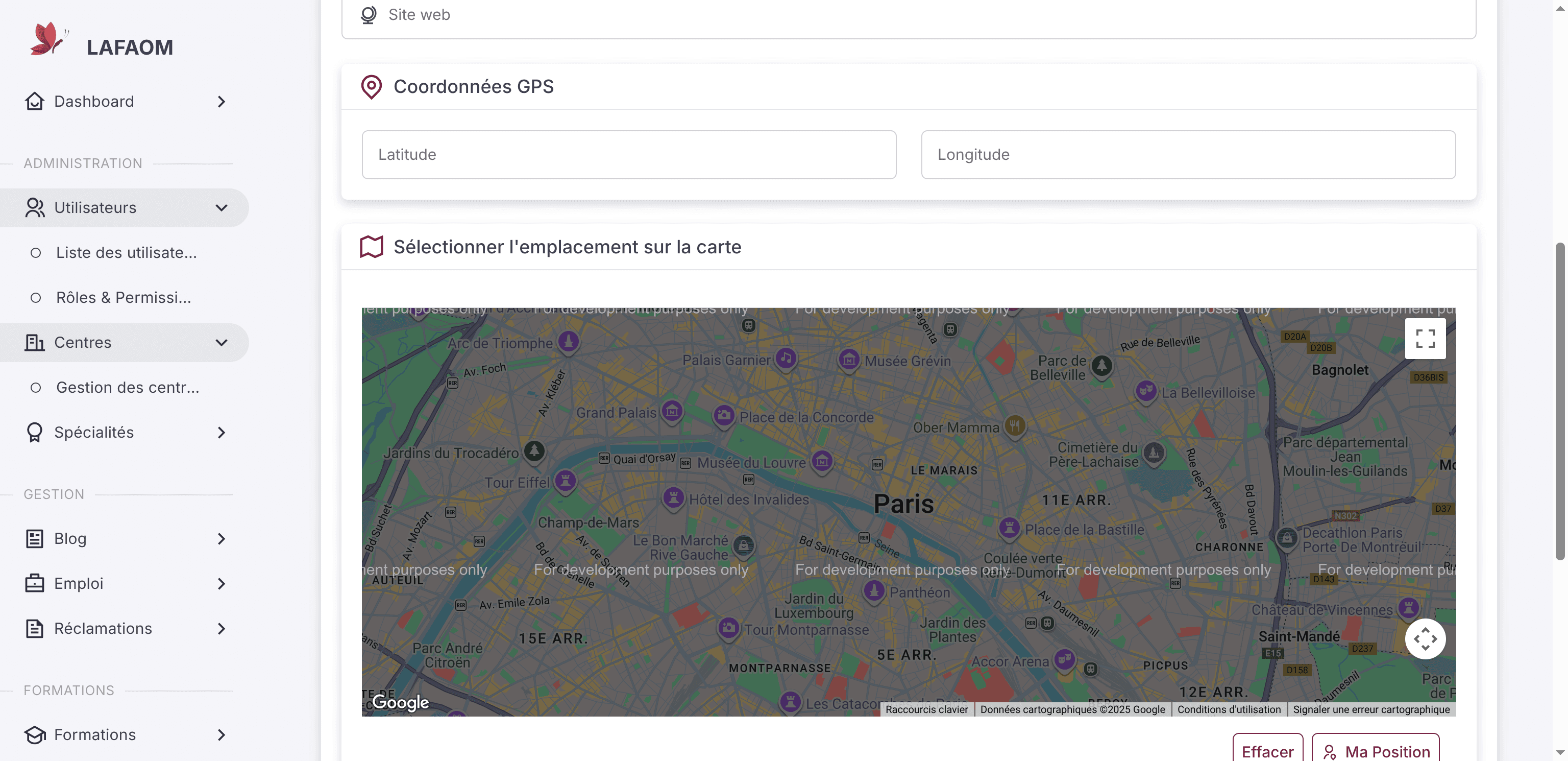This screenshot has width=1568, height=761.
Task: Expand the Dashboard menu chevron
Action: click(x=222, y=102)
